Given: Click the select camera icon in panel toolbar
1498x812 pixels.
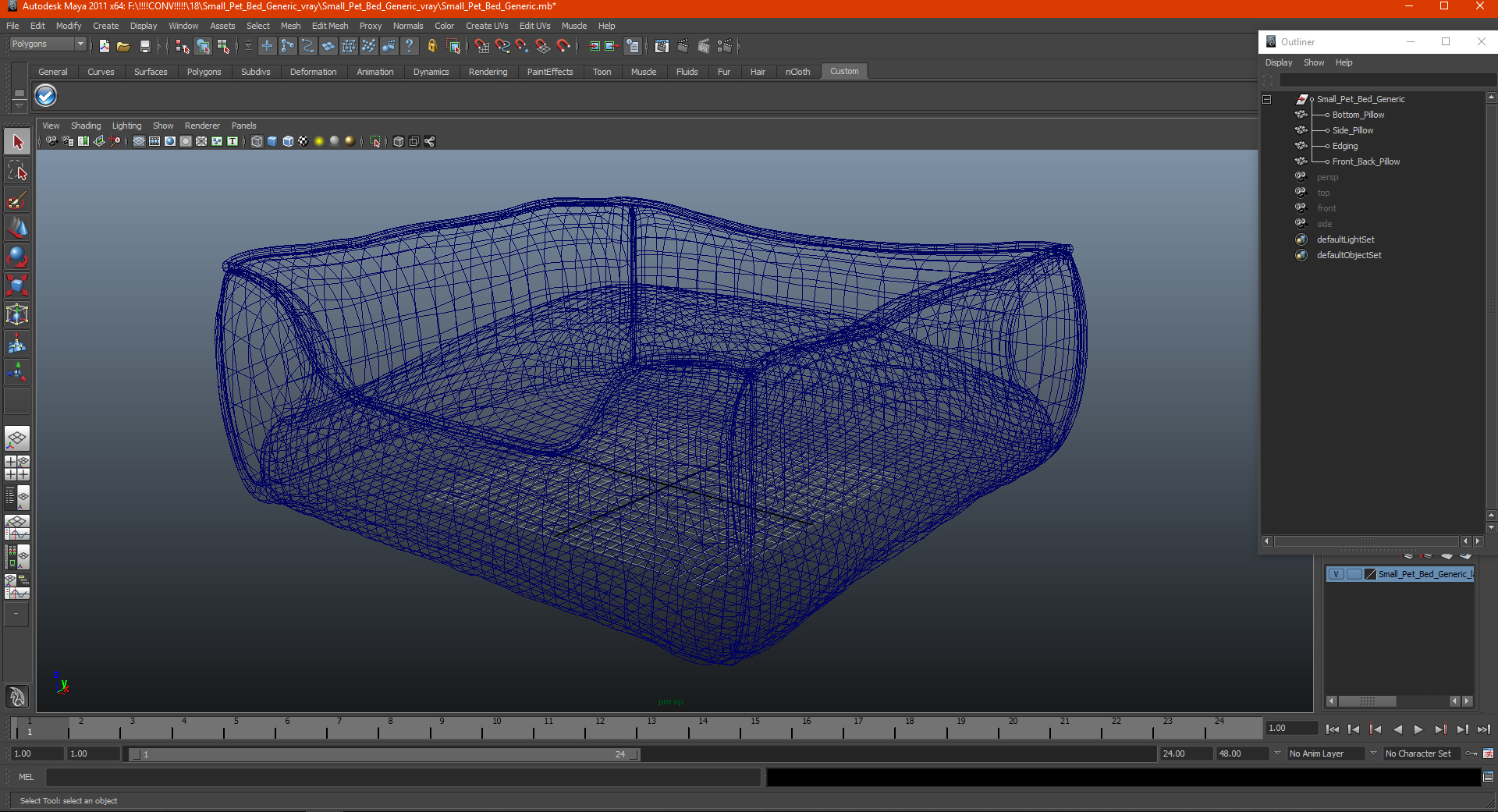Looking at the screenshot, I should point(51,141).
